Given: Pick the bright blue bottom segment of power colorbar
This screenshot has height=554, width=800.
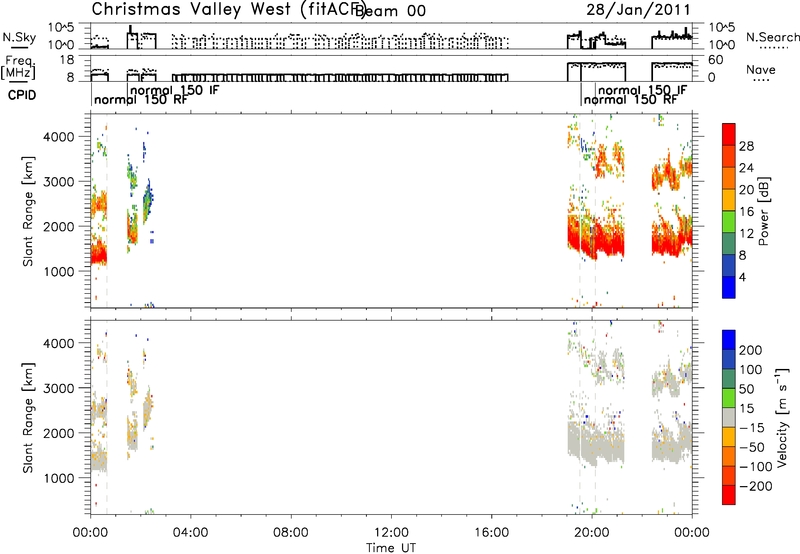Looking at the screenshot, I should point(729,288).
